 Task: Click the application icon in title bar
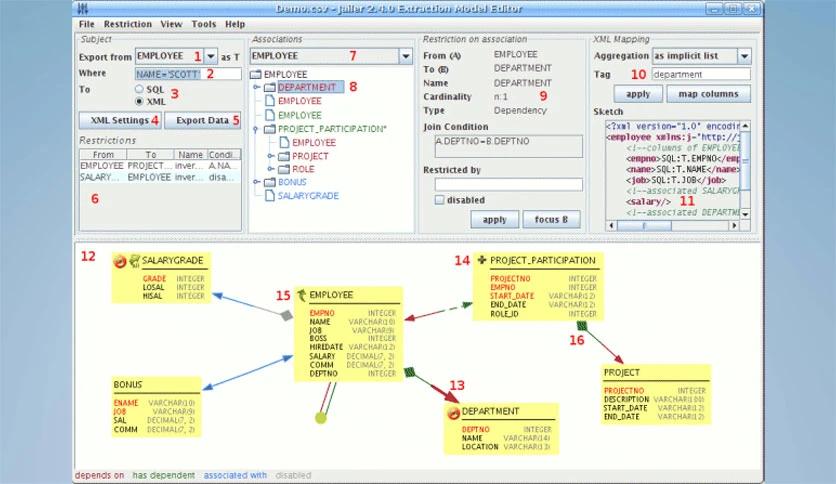coord(83,9)
